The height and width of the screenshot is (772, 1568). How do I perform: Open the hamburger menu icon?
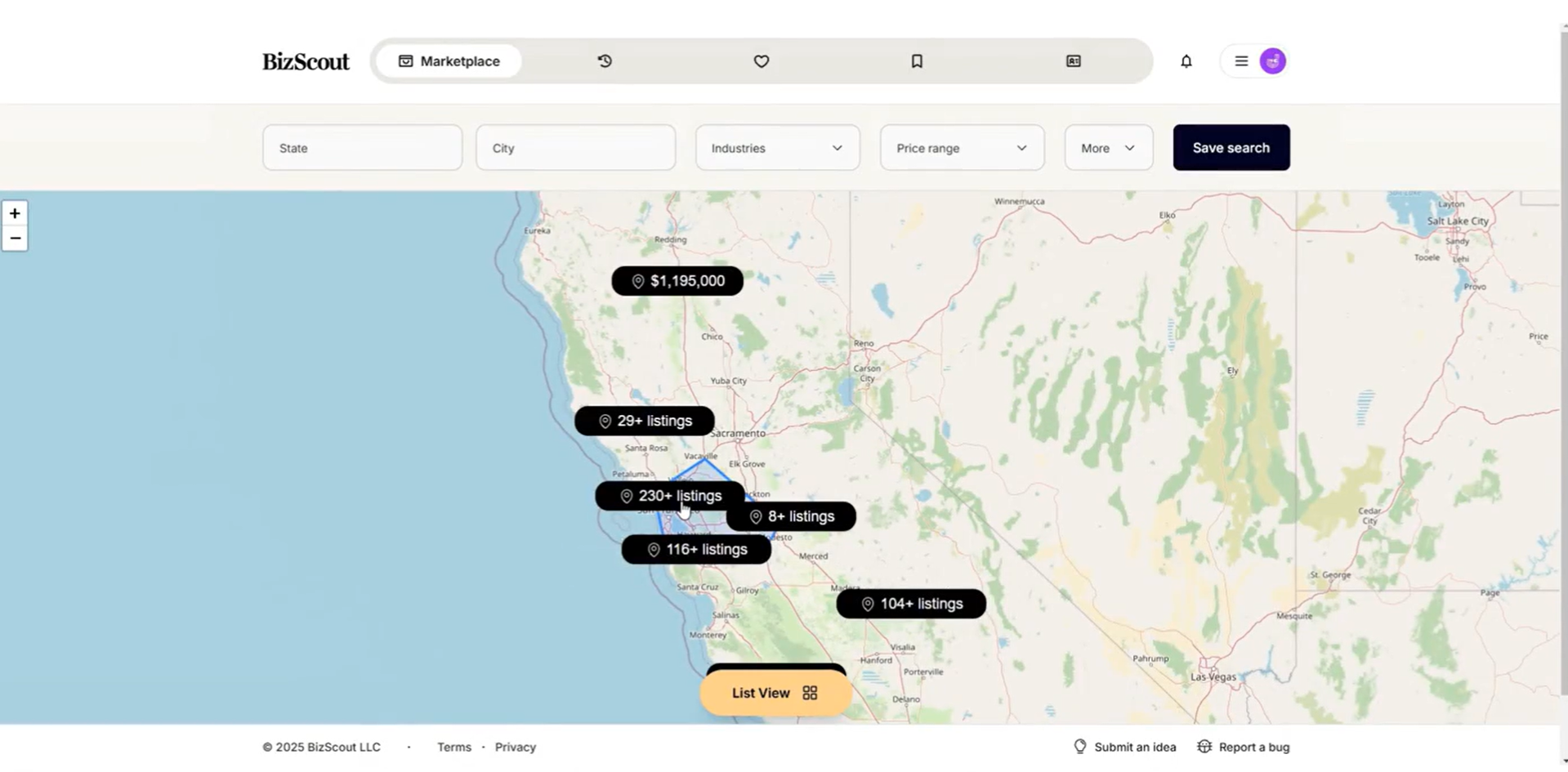[1240, 61]
